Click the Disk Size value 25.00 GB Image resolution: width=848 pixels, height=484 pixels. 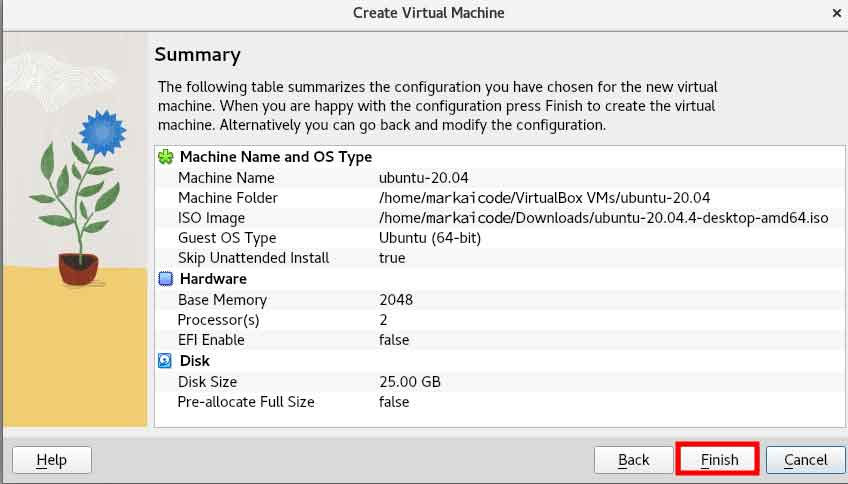click(410, 382)
